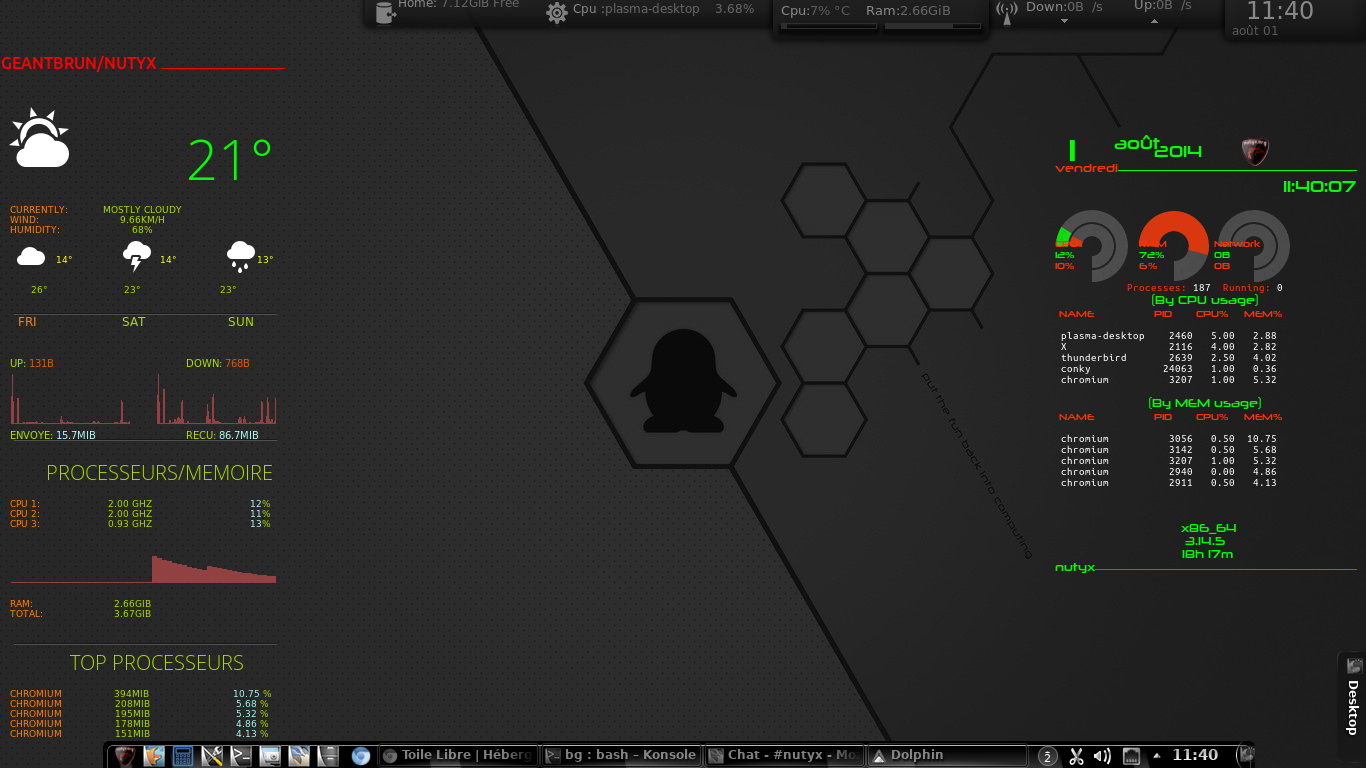Image resolution: width=1366 pixels, height=768 pixels.
Task: Launch the terminal from the quick-launch bar
Action: 240,756
